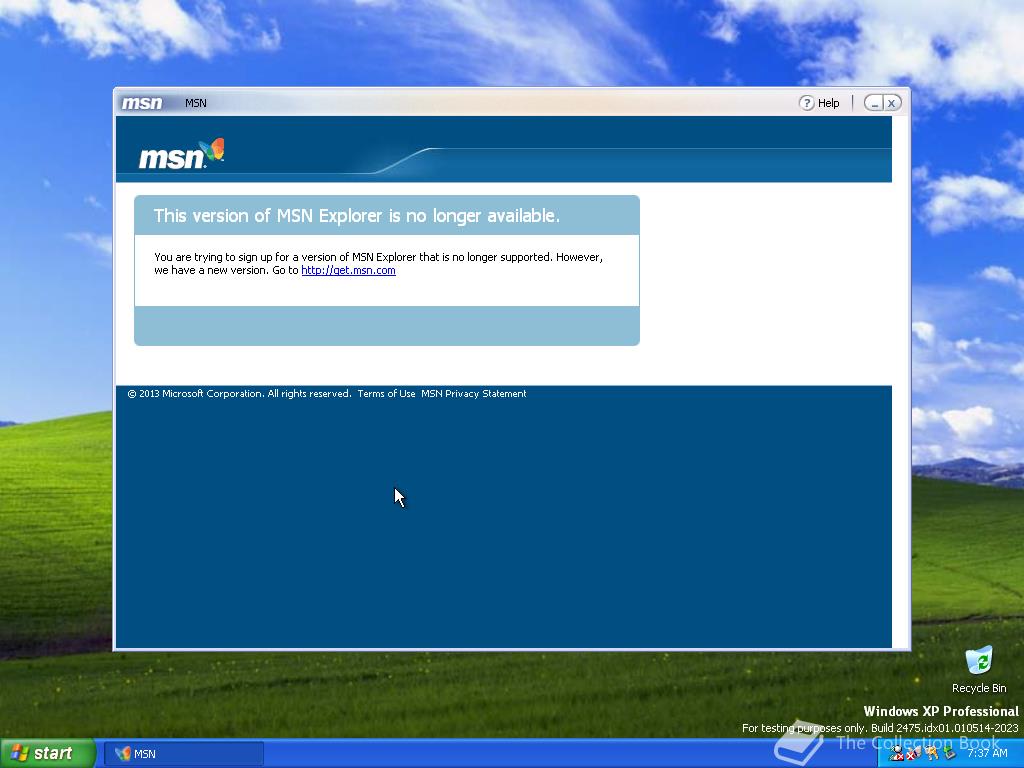Click the Windows Messenger tray icon
The height and width of the screenshot is (768, 1024).
coord(897,754)
